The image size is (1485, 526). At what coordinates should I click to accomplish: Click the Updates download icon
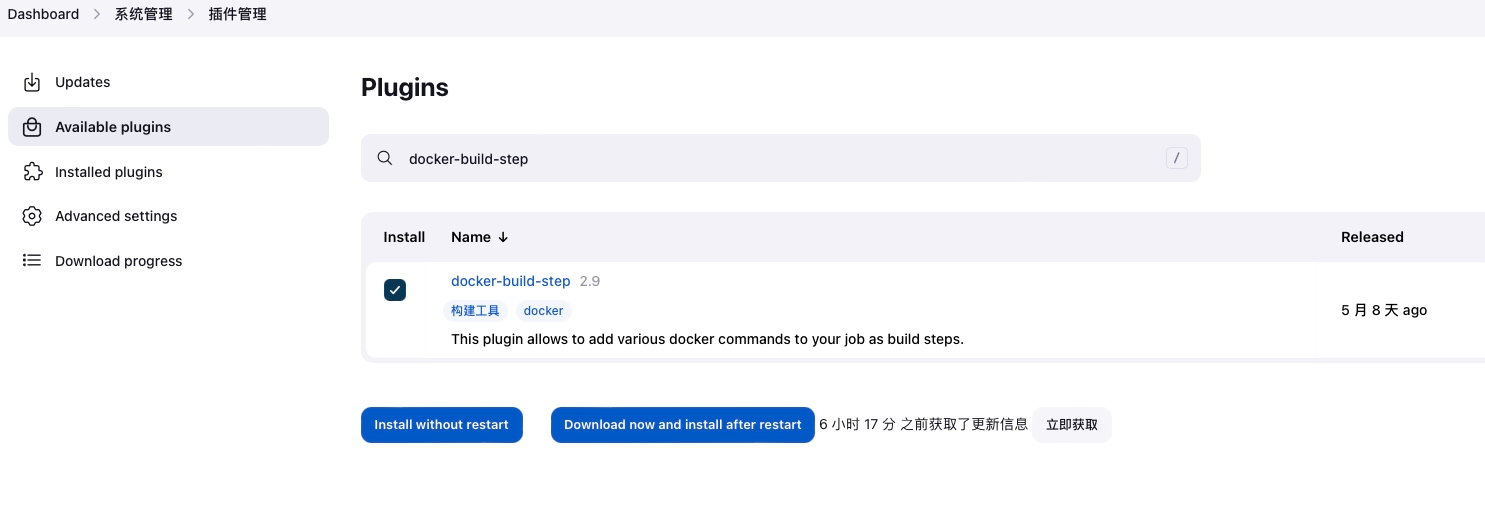point(32,82)
